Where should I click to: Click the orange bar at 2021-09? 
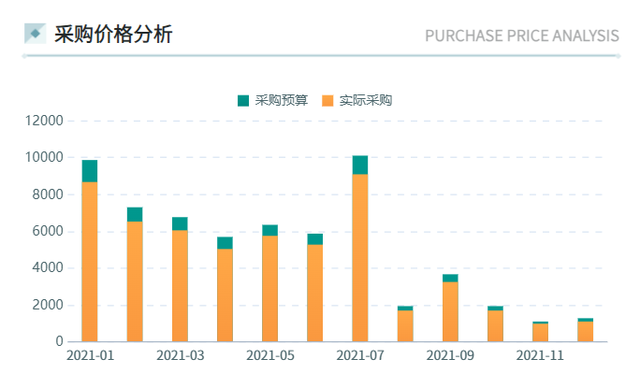tap(450, 312)
